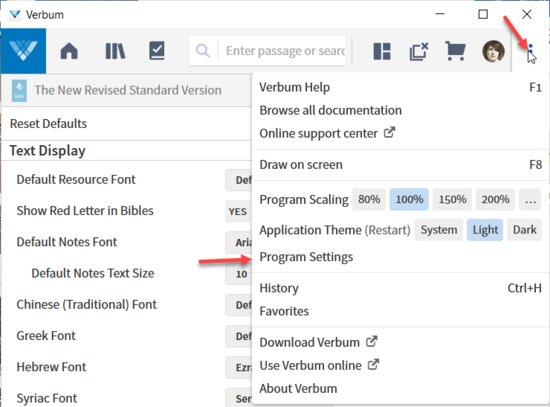Click the Verbum title bar app icon

click(15, 15)
